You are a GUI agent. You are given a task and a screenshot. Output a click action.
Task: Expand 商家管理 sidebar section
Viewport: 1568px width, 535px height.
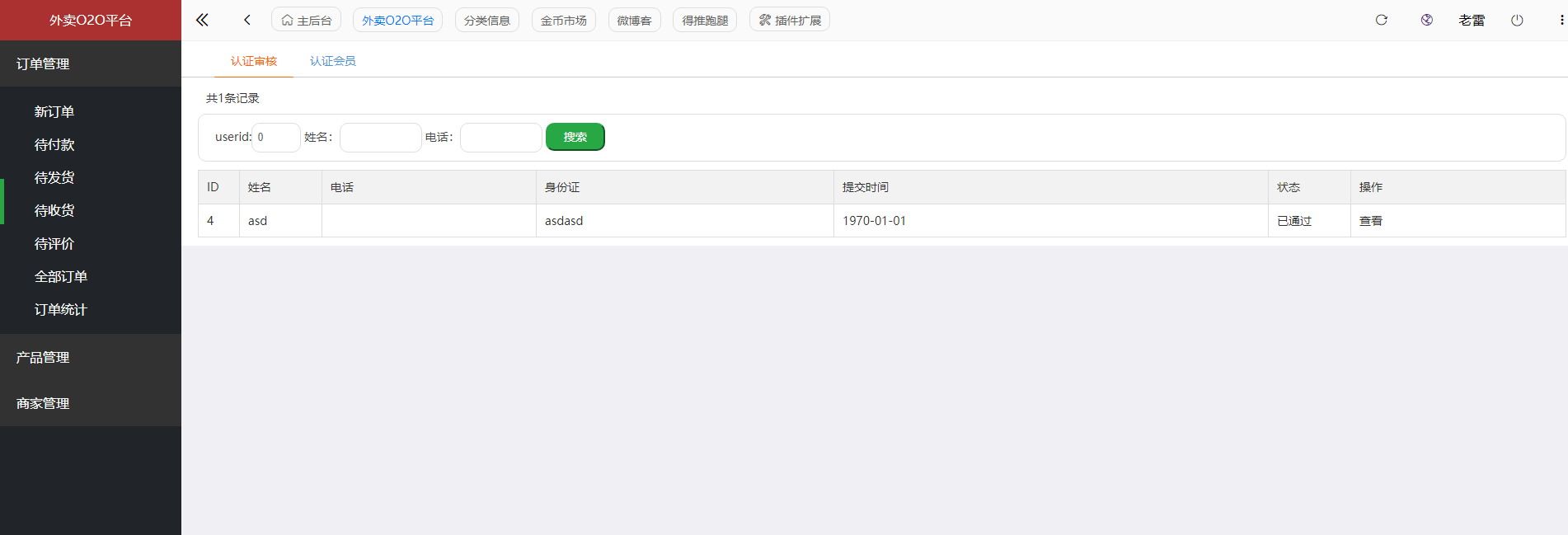[x=43, y=403]
